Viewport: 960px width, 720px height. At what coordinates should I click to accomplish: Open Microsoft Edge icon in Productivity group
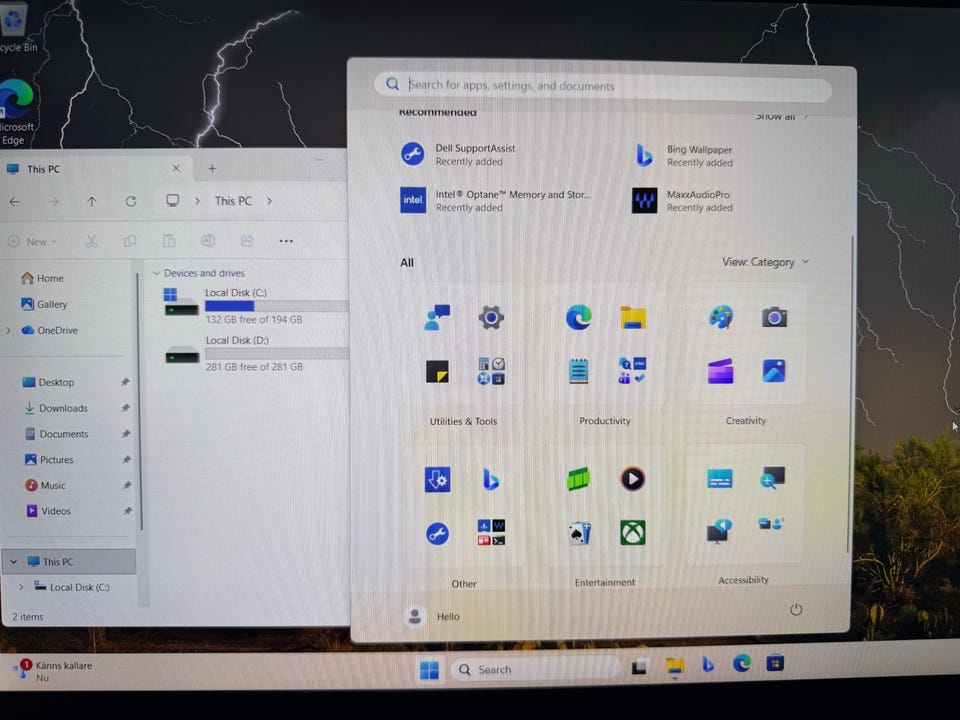point(579,317)
